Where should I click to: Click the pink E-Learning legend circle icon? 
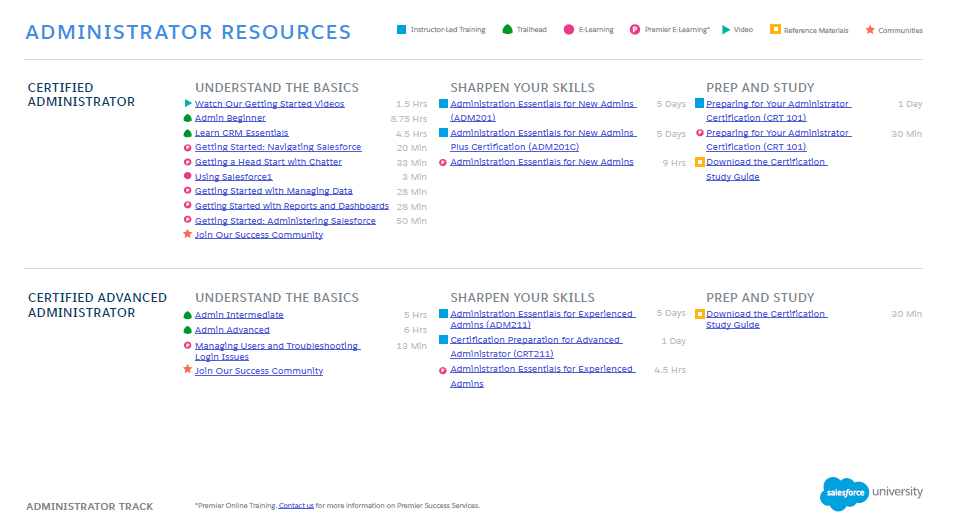tap(569, 29)
